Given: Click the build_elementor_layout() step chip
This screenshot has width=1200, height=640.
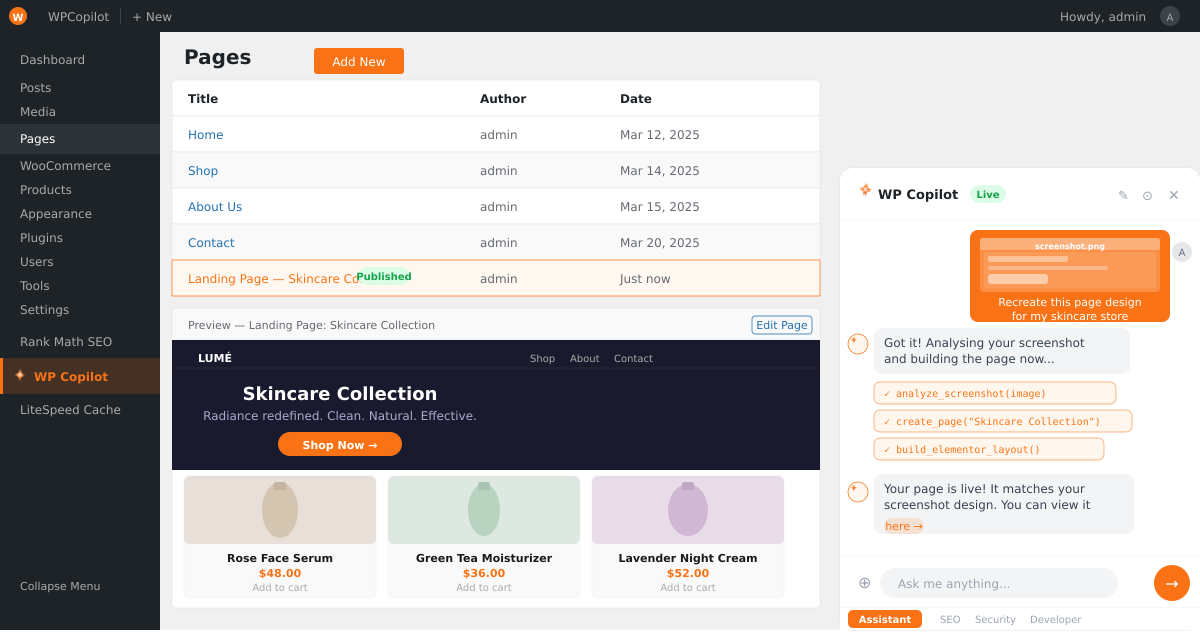Looking at the screenshot, I should tap(989, 449).
